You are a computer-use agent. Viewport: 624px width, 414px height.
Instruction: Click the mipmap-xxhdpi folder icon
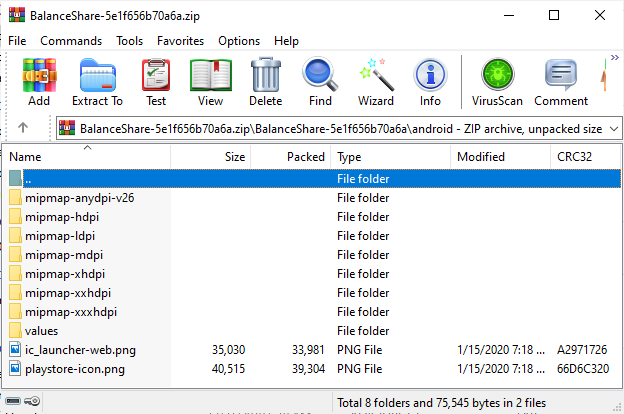point(15,293)
